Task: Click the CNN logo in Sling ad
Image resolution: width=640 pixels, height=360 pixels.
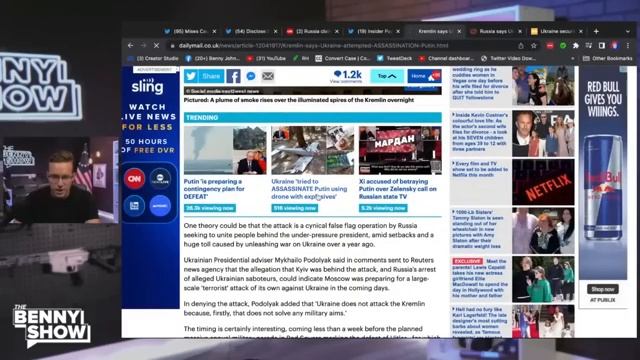Action: pyautogui.click(x=134, y=179)
